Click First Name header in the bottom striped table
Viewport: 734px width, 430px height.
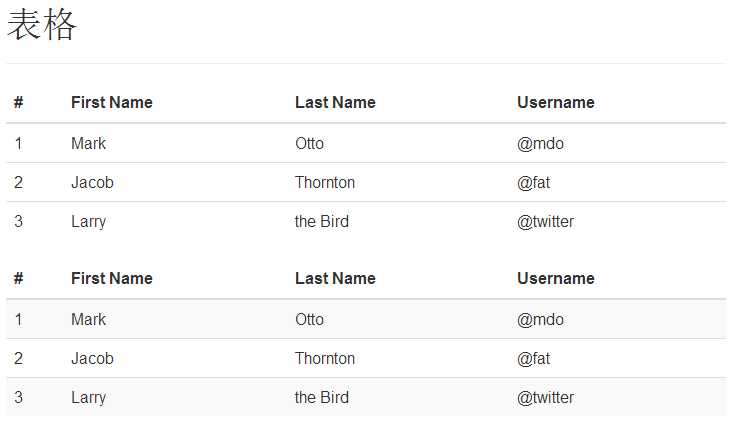pyautogui.click(x=112, y=278)
